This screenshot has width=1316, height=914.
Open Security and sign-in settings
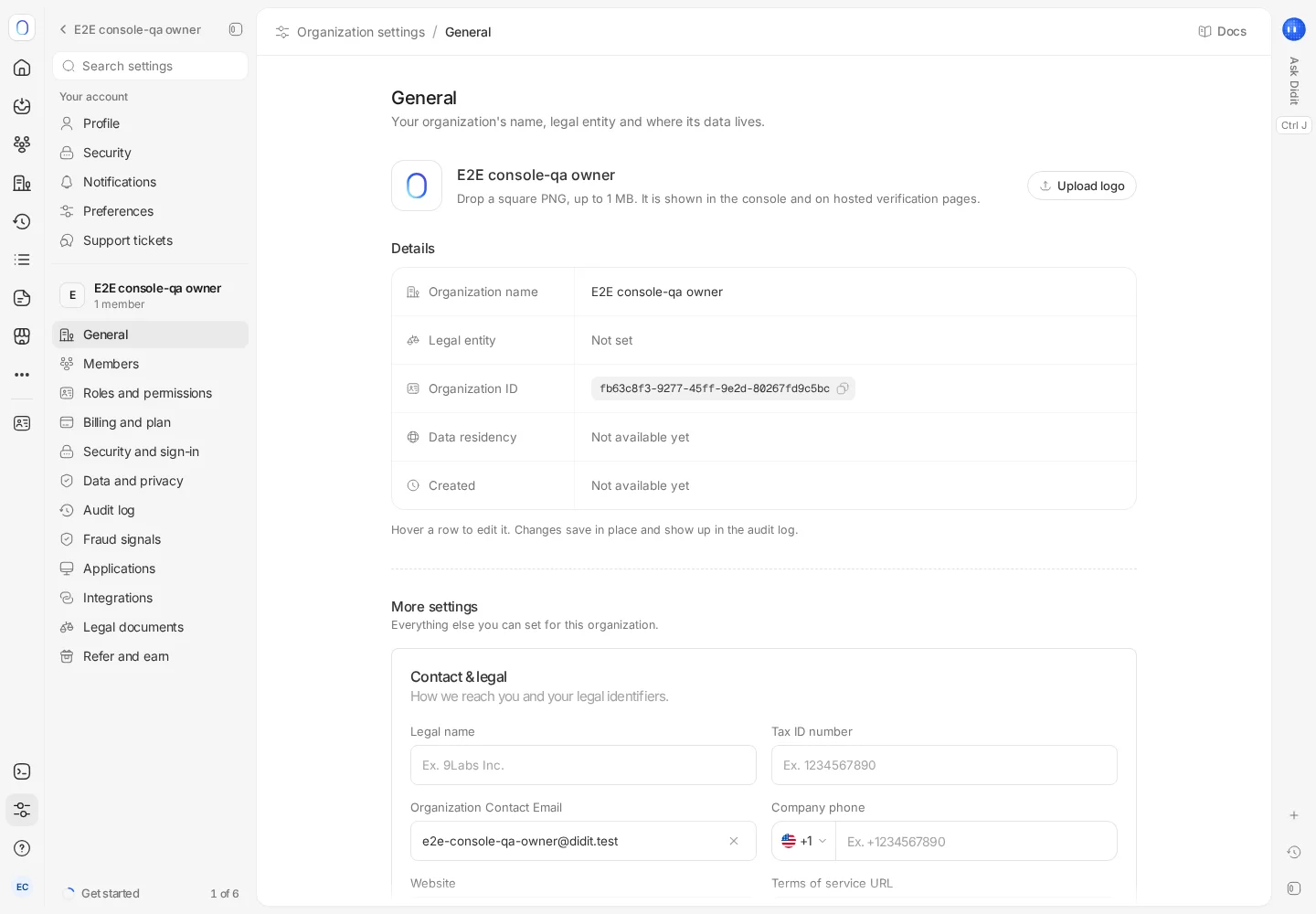(x=150, y=452)
